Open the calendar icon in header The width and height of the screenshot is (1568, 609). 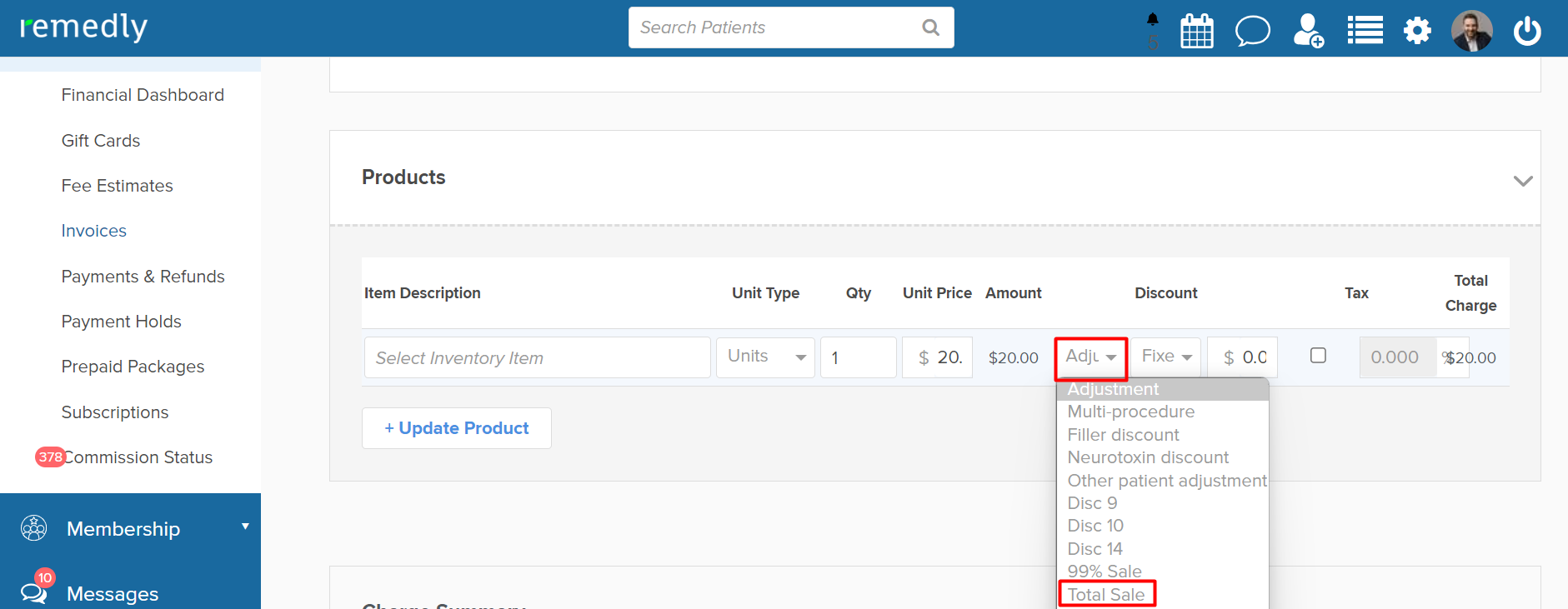[x=1196, y=32]
